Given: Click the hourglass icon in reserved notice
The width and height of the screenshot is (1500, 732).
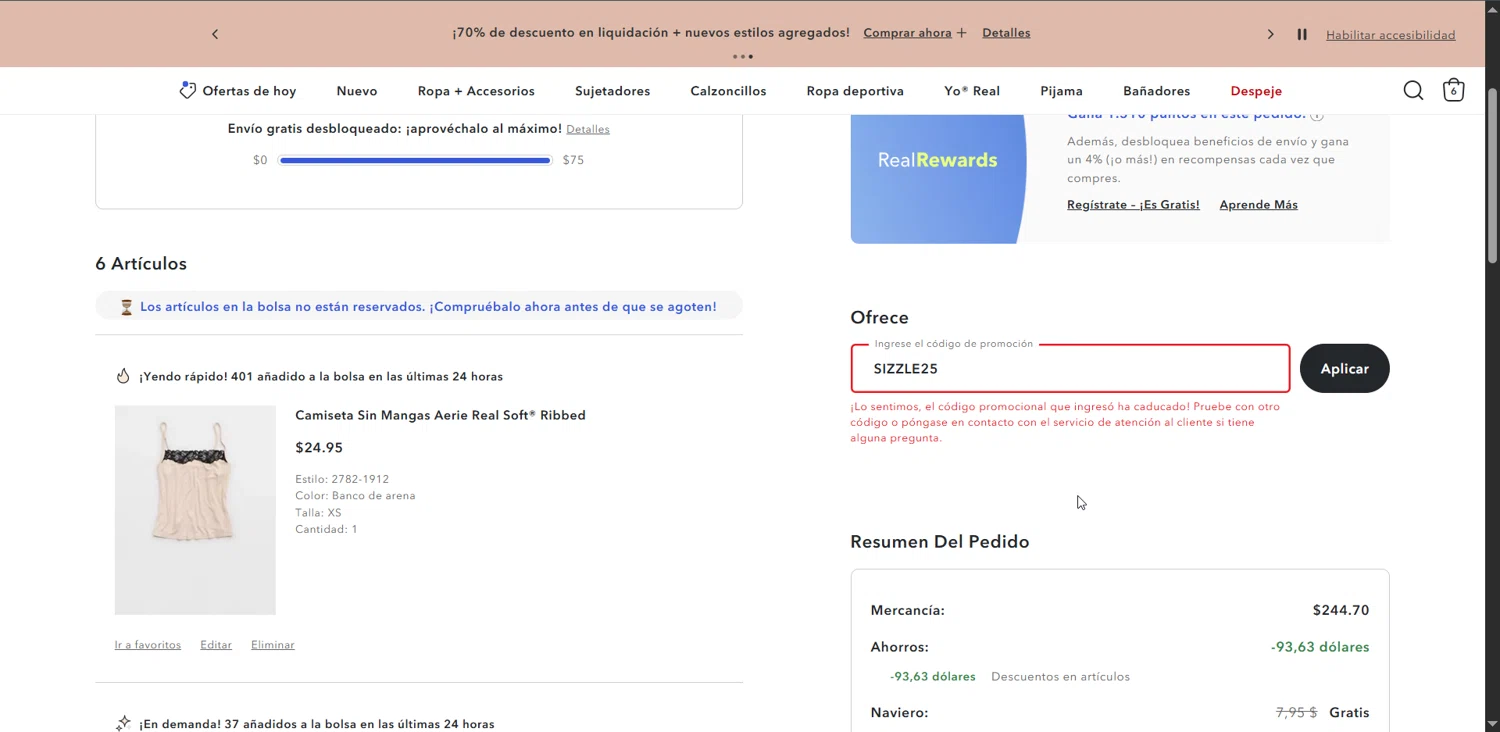Looking at the screenshot, I should pyautogui.click(x=126, y=307).
